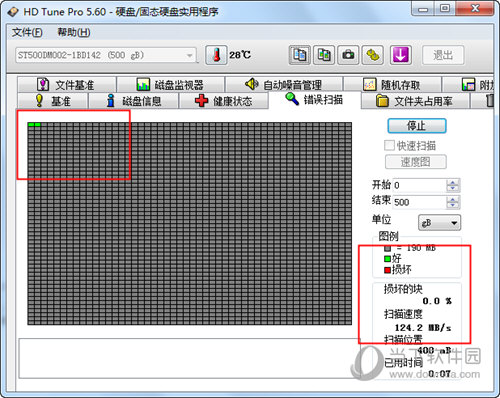Screen dimensions: 500x398
Task: Click the 已用时间 elapsed time label
Action: 403,362
